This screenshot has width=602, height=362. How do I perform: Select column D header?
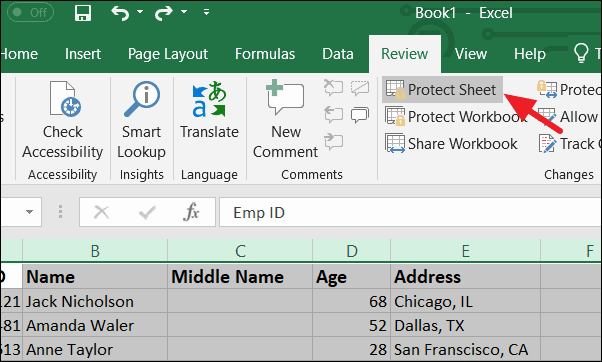click(x=352, y=251)
